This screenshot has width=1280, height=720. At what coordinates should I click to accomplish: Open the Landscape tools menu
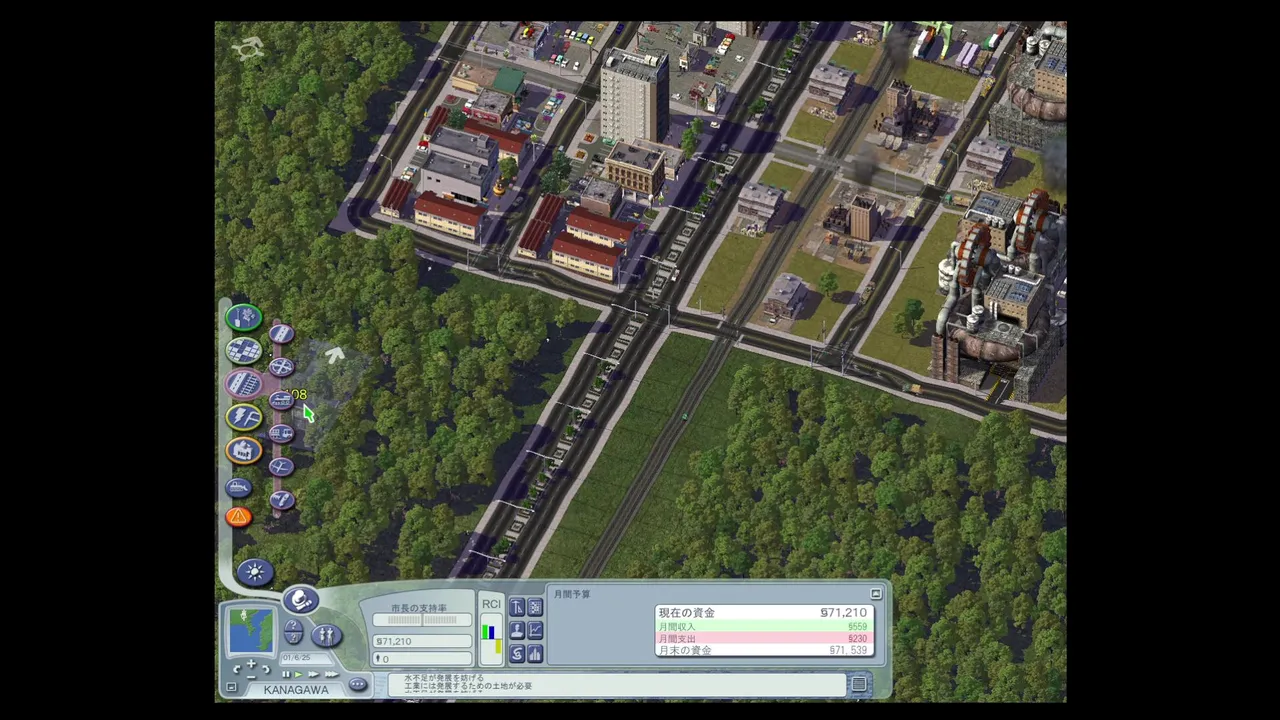point(244,318)
